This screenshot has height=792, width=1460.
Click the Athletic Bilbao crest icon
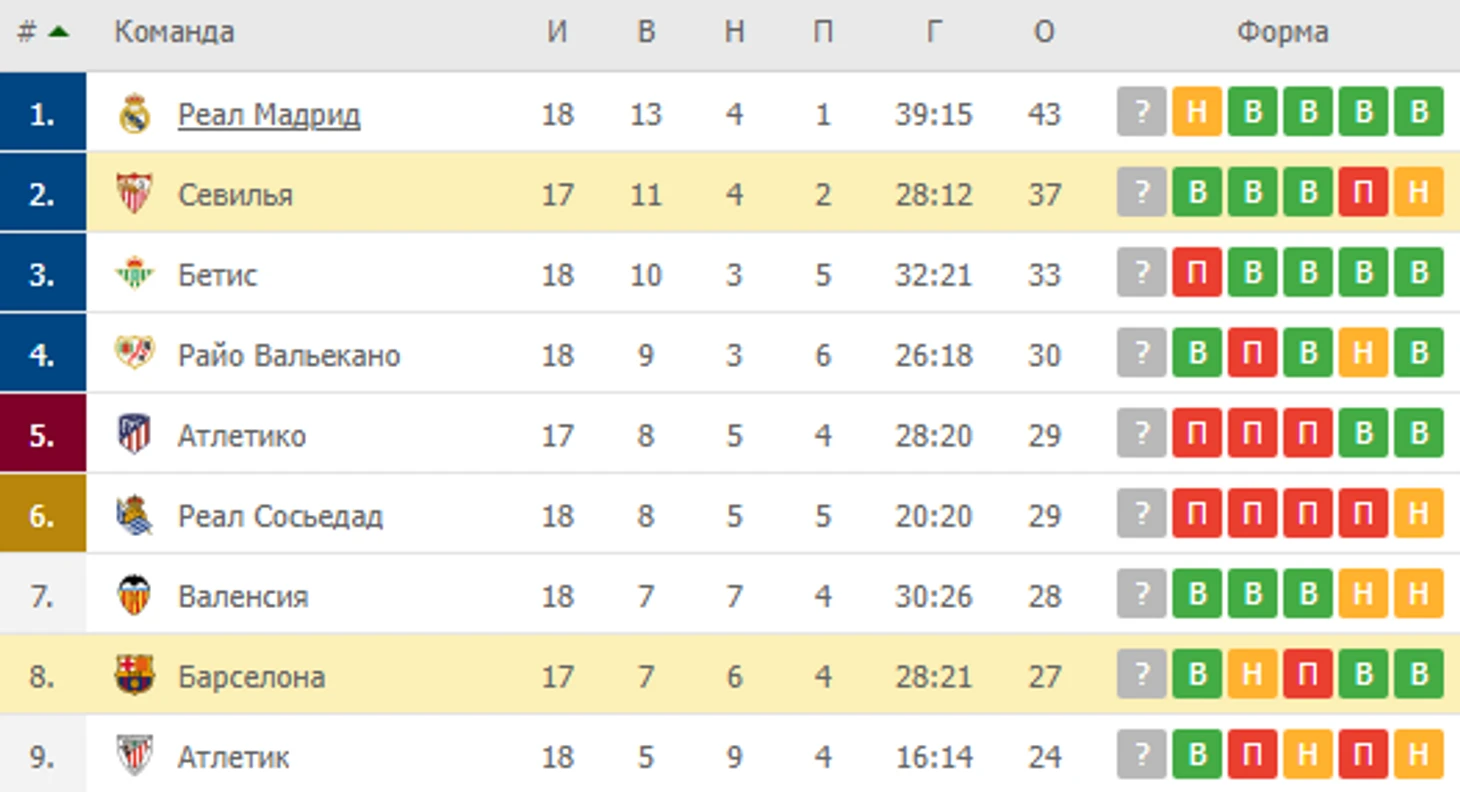(x=134, y=756)
